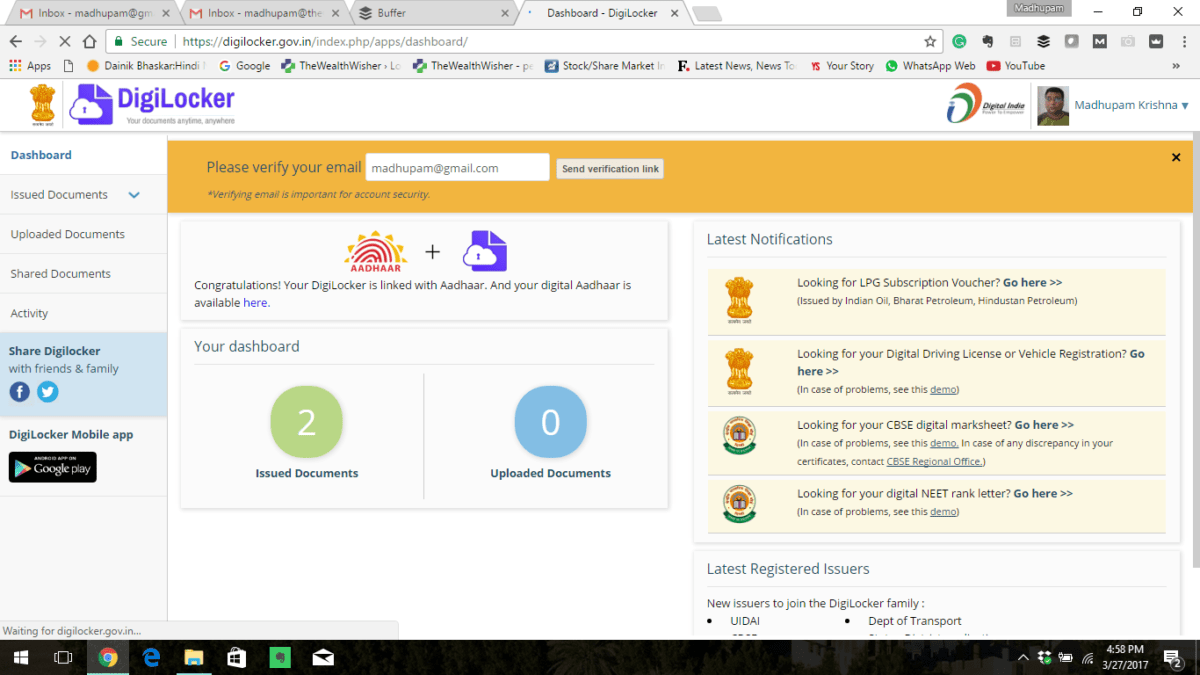Open the Buffer extension icon
The width and height of the screenshot is (1200, 675).
[1044, 42]
